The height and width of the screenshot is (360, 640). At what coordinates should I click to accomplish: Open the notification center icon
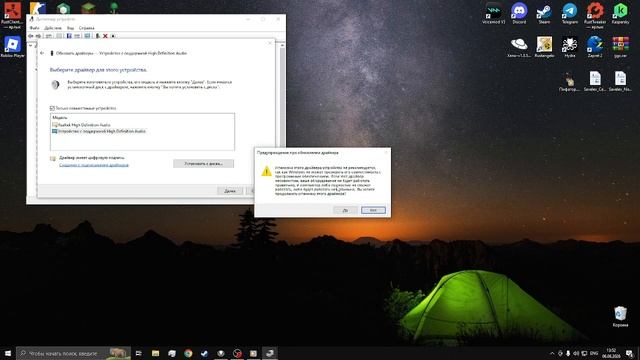pyautogui.click(x=630, y=353)
